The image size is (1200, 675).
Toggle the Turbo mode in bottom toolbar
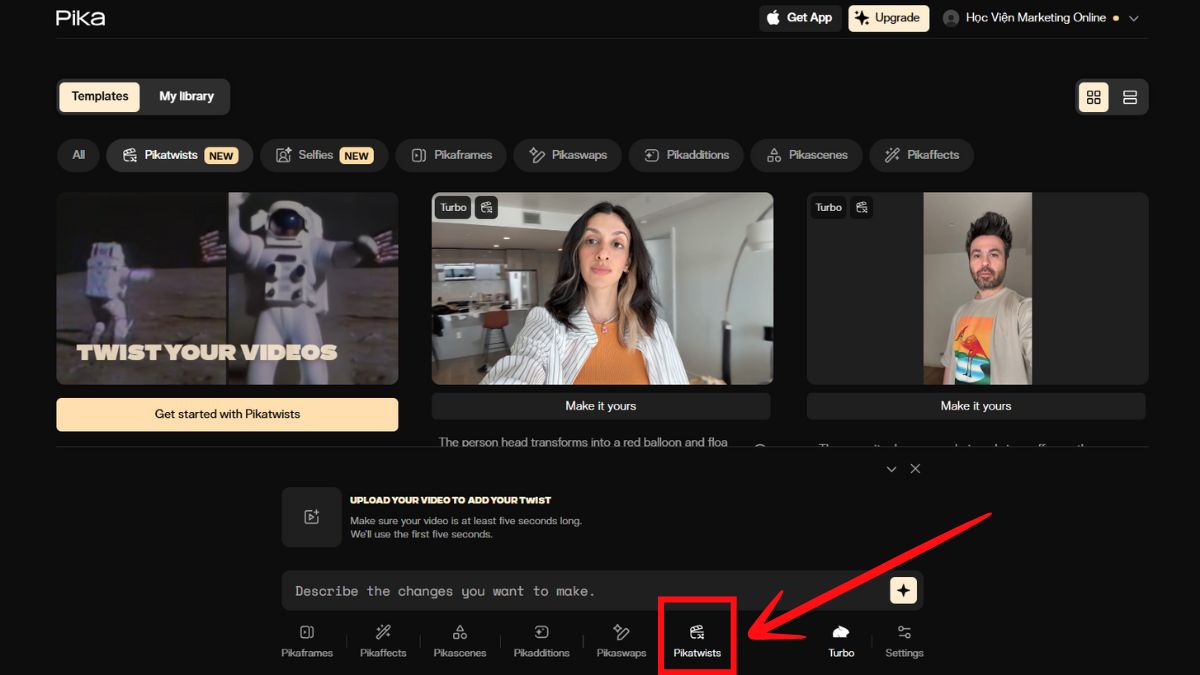click(841, 641)
